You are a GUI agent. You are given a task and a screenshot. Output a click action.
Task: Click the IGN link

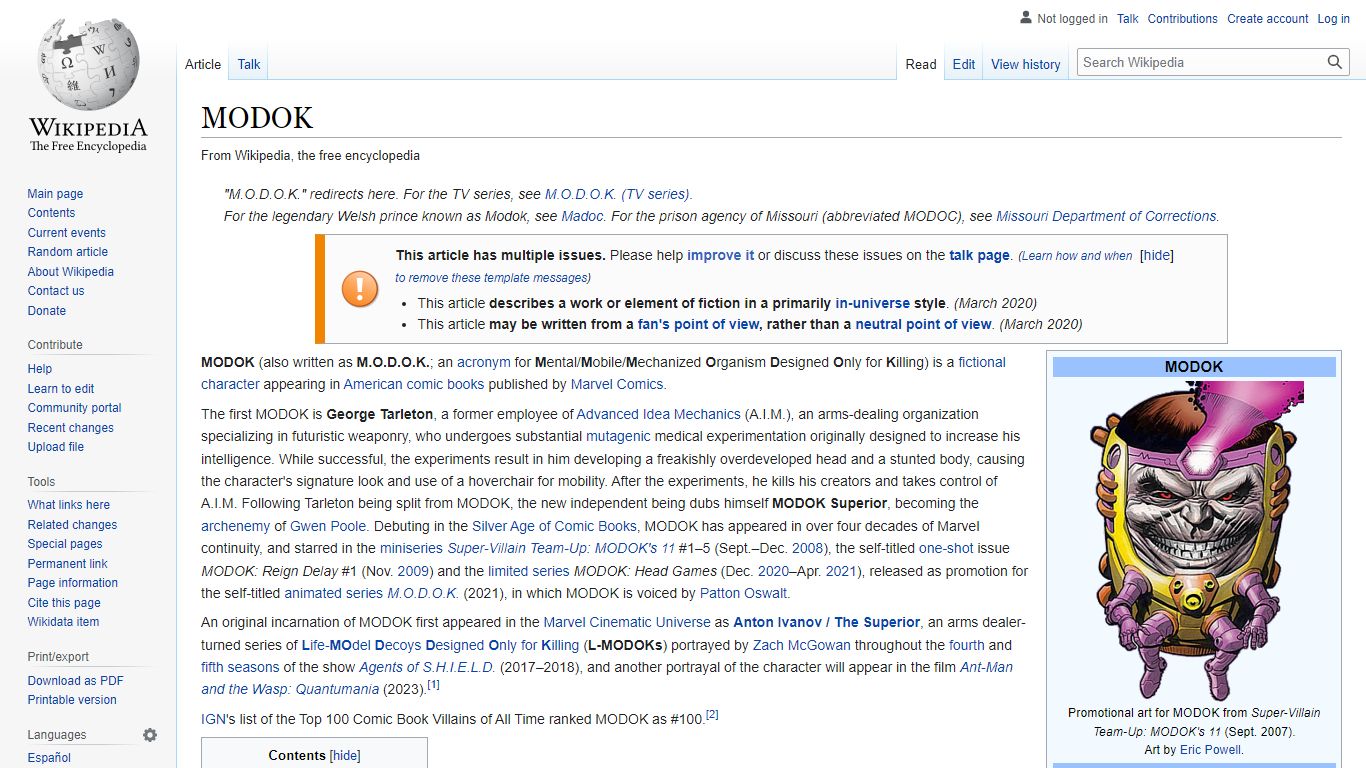click(213, 719)
